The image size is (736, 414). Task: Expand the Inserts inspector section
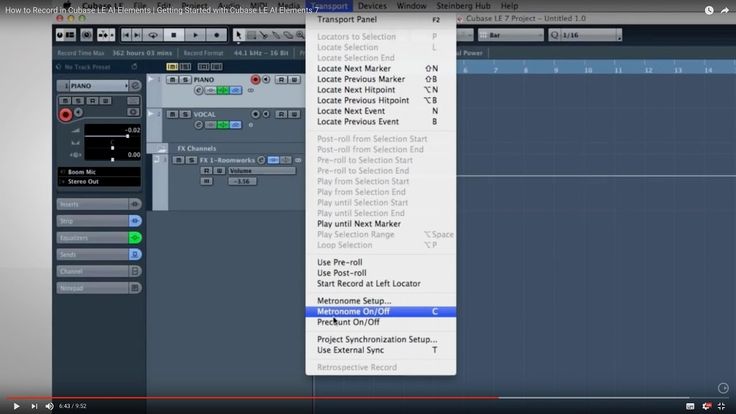(x=92, y=204)
